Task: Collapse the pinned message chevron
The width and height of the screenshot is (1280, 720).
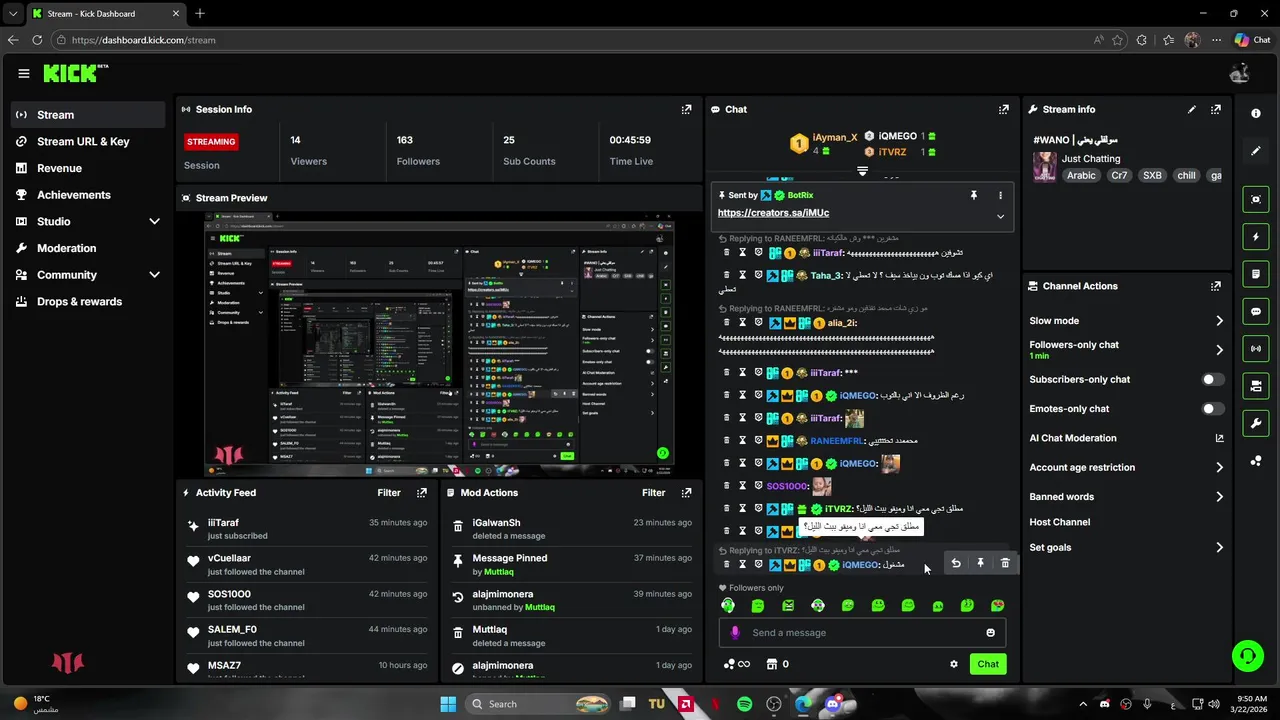Action: [1000, 216]
